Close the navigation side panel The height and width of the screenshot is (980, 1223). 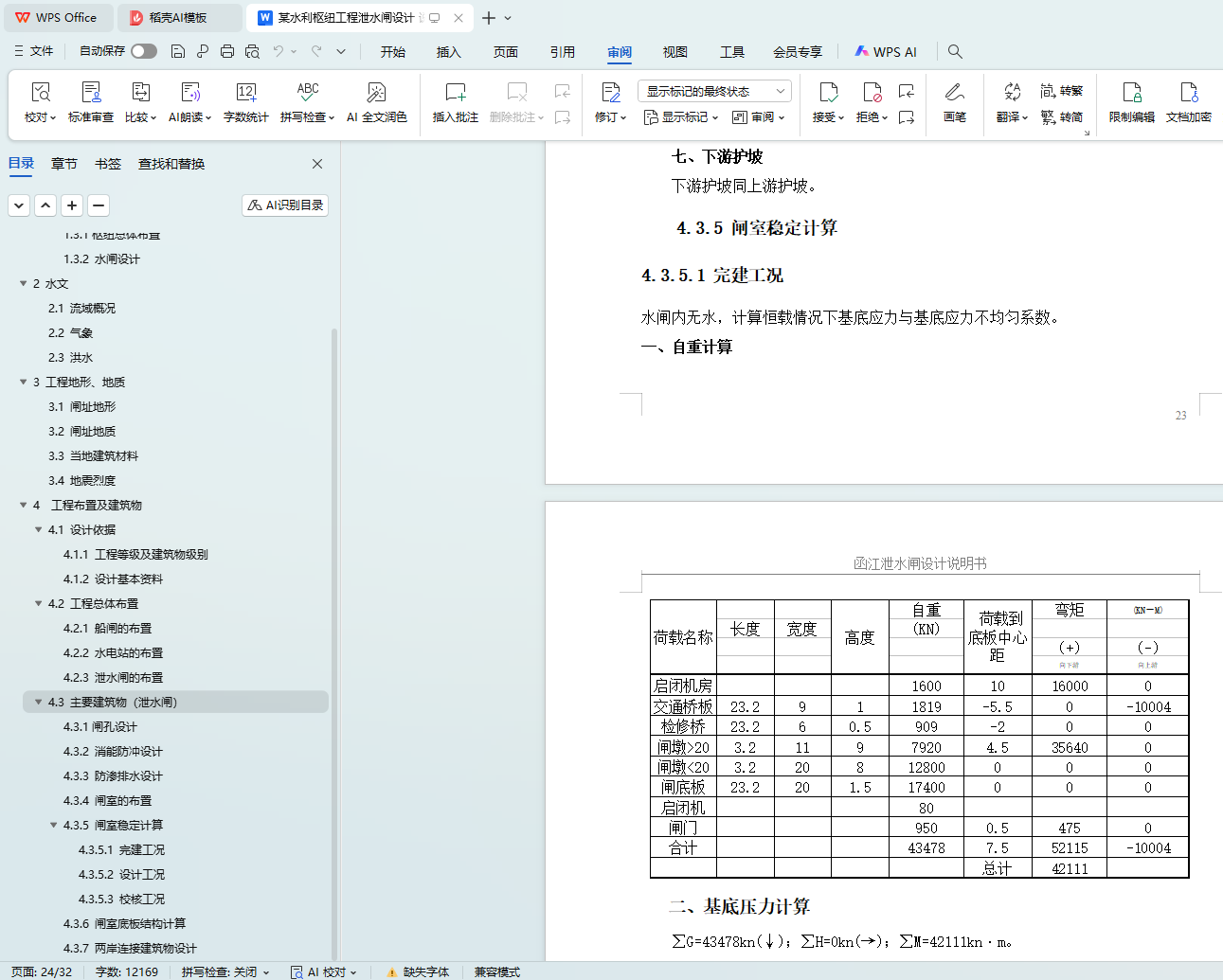[317, 164]
